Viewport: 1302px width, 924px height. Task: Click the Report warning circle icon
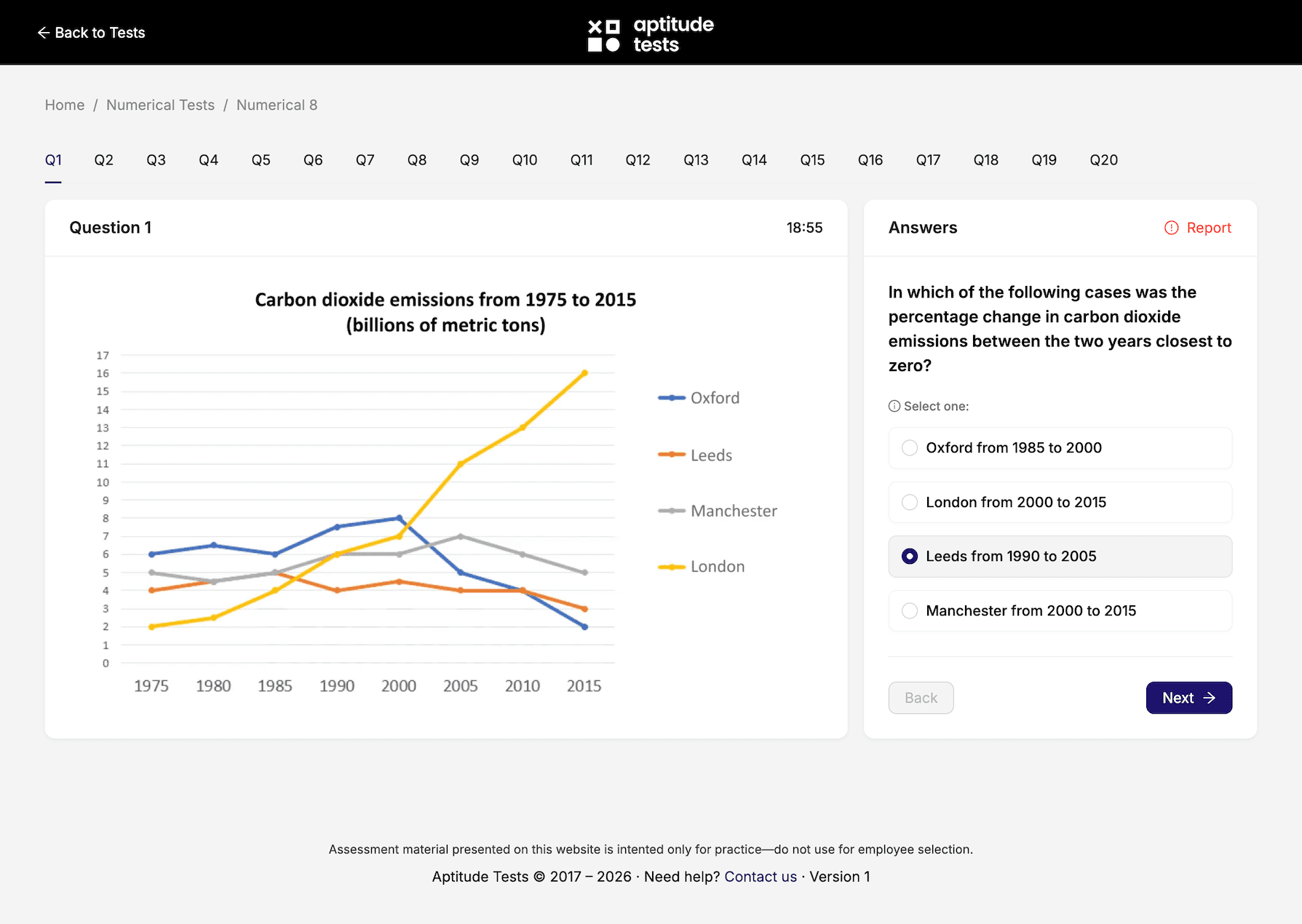pyautogui.click(x=1171, y=228)
